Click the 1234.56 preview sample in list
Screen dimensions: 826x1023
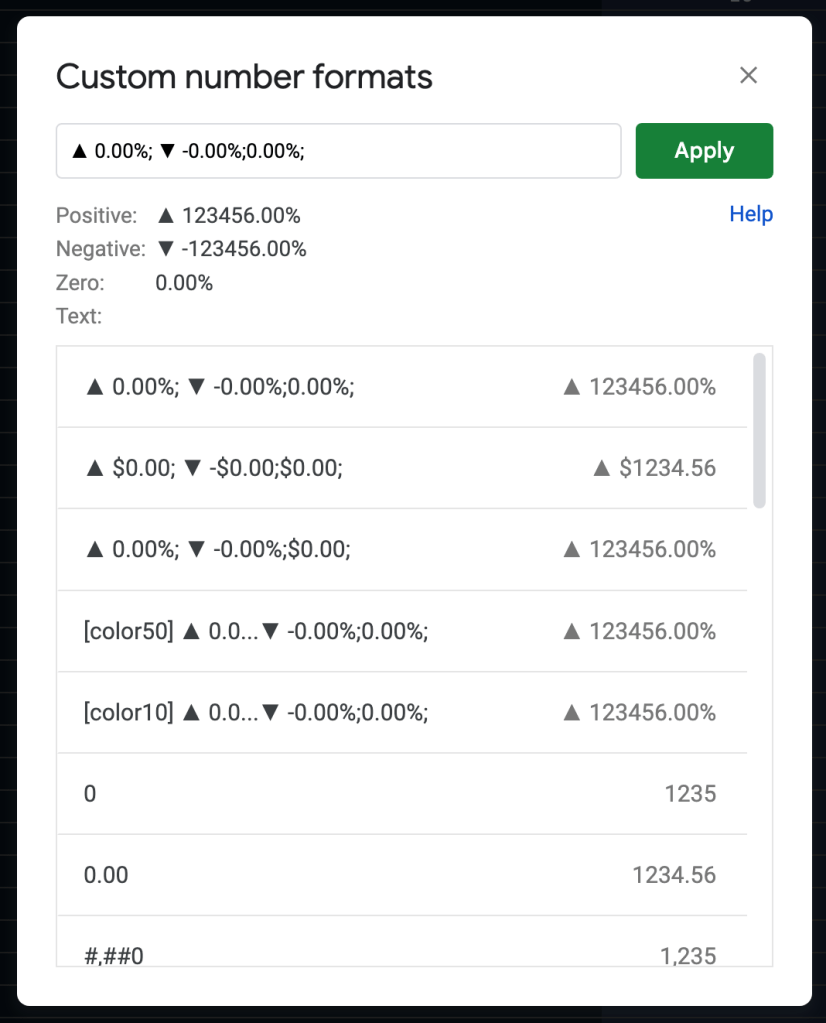[674, 875]
